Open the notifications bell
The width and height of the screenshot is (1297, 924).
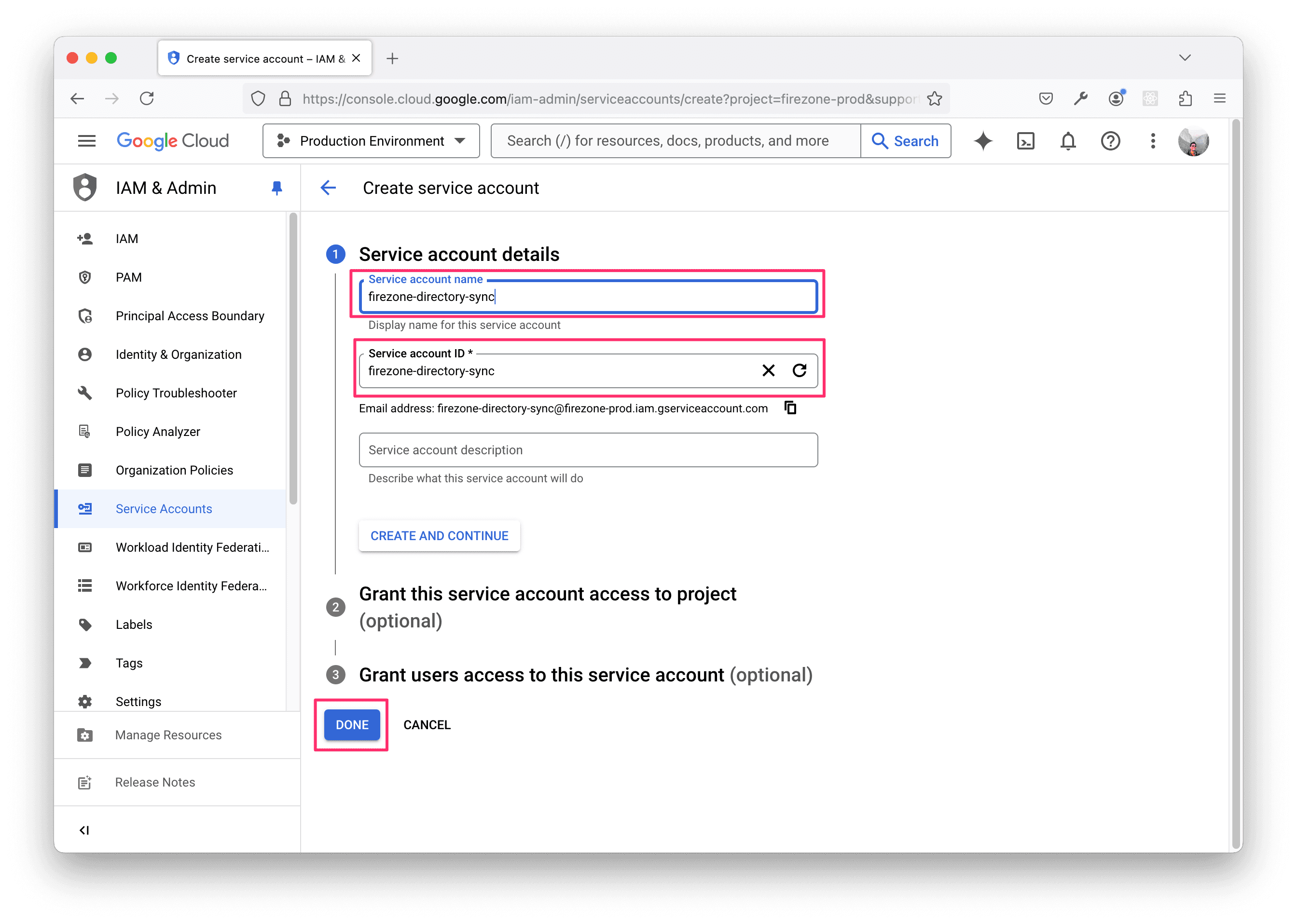coord(1068,141)
